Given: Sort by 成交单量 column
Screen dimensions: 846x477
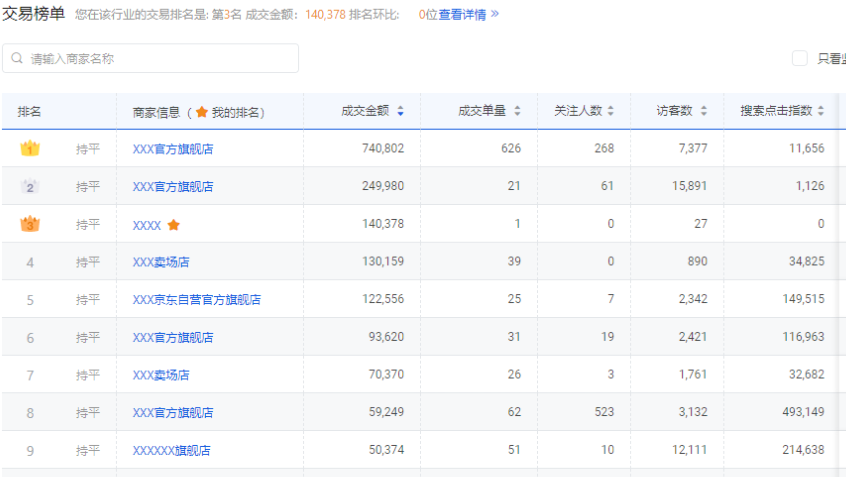Looking at the screenshot, I should click(x=517, y=112).
